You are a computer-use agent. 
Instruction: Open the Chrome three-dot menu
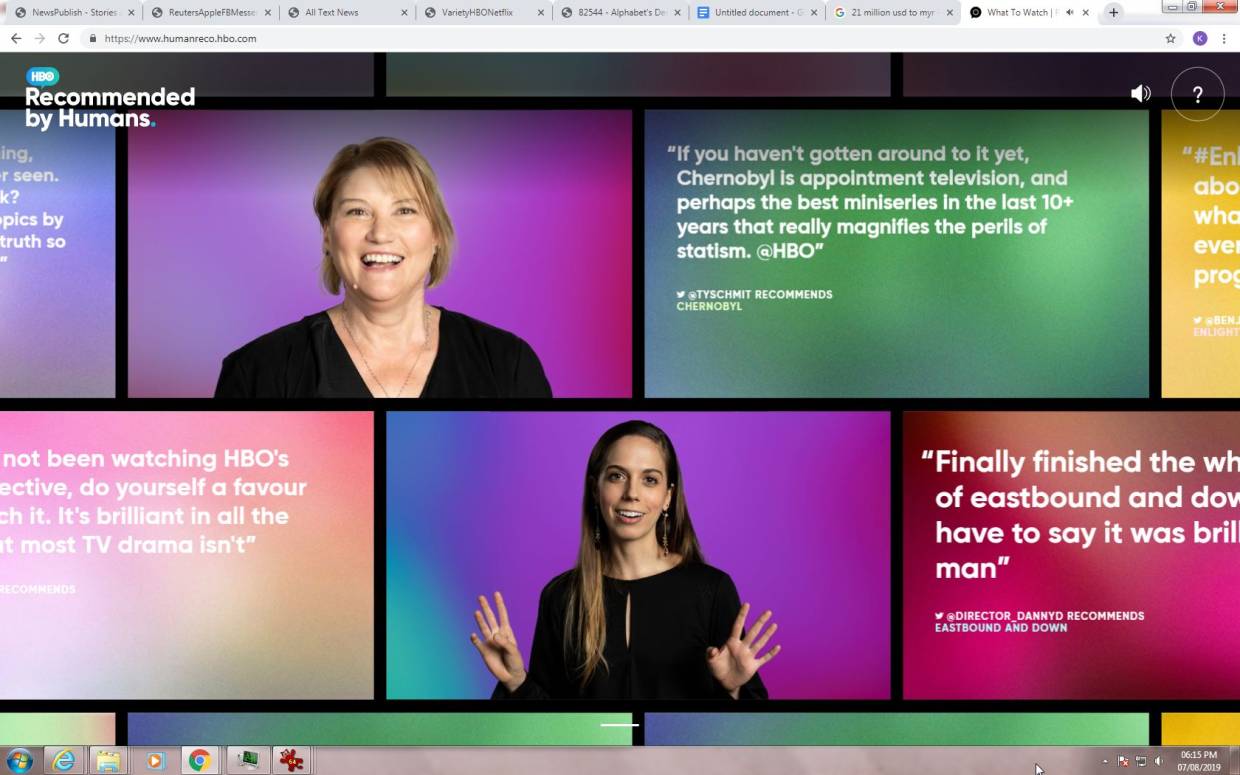[x=1224, y=38]
